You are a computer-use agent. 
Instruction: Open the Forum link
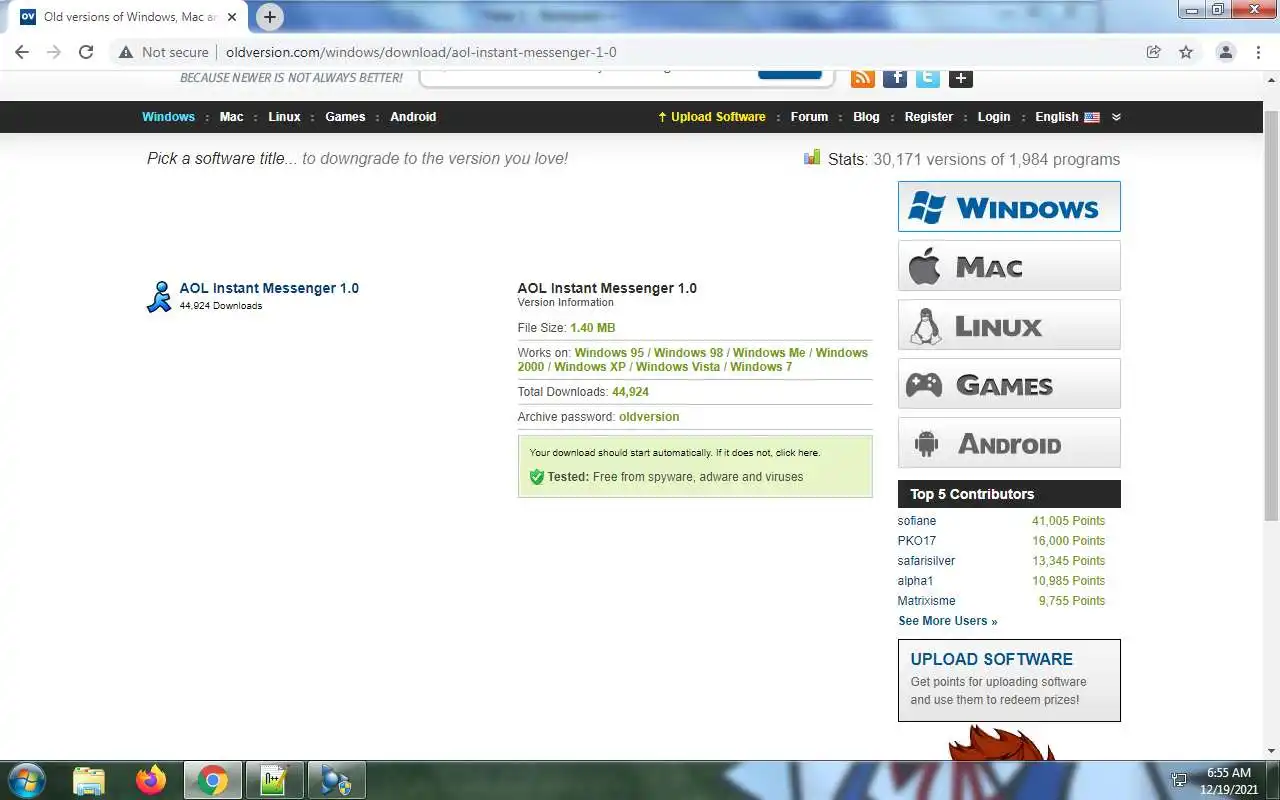pos(809,117)
